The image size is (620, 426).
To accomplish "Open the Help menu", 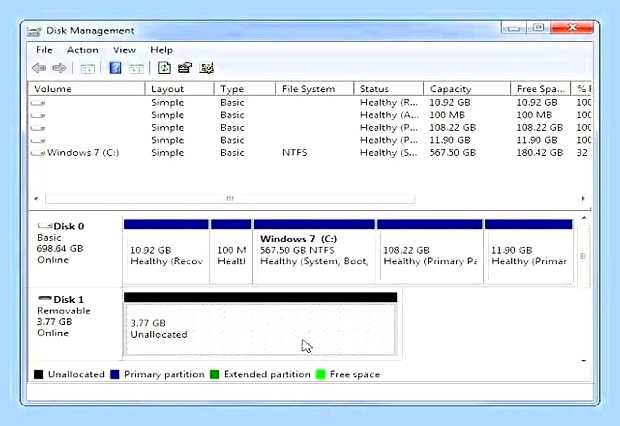I will tap(161, 50).
